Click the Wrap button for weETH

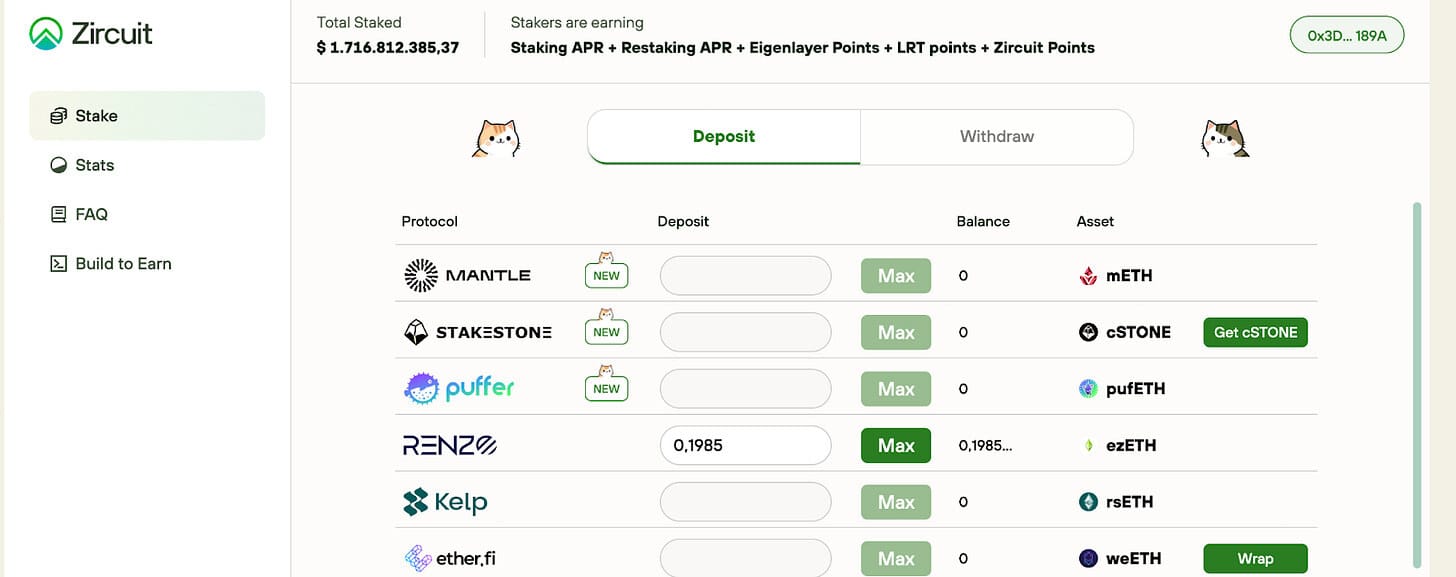1255,558
